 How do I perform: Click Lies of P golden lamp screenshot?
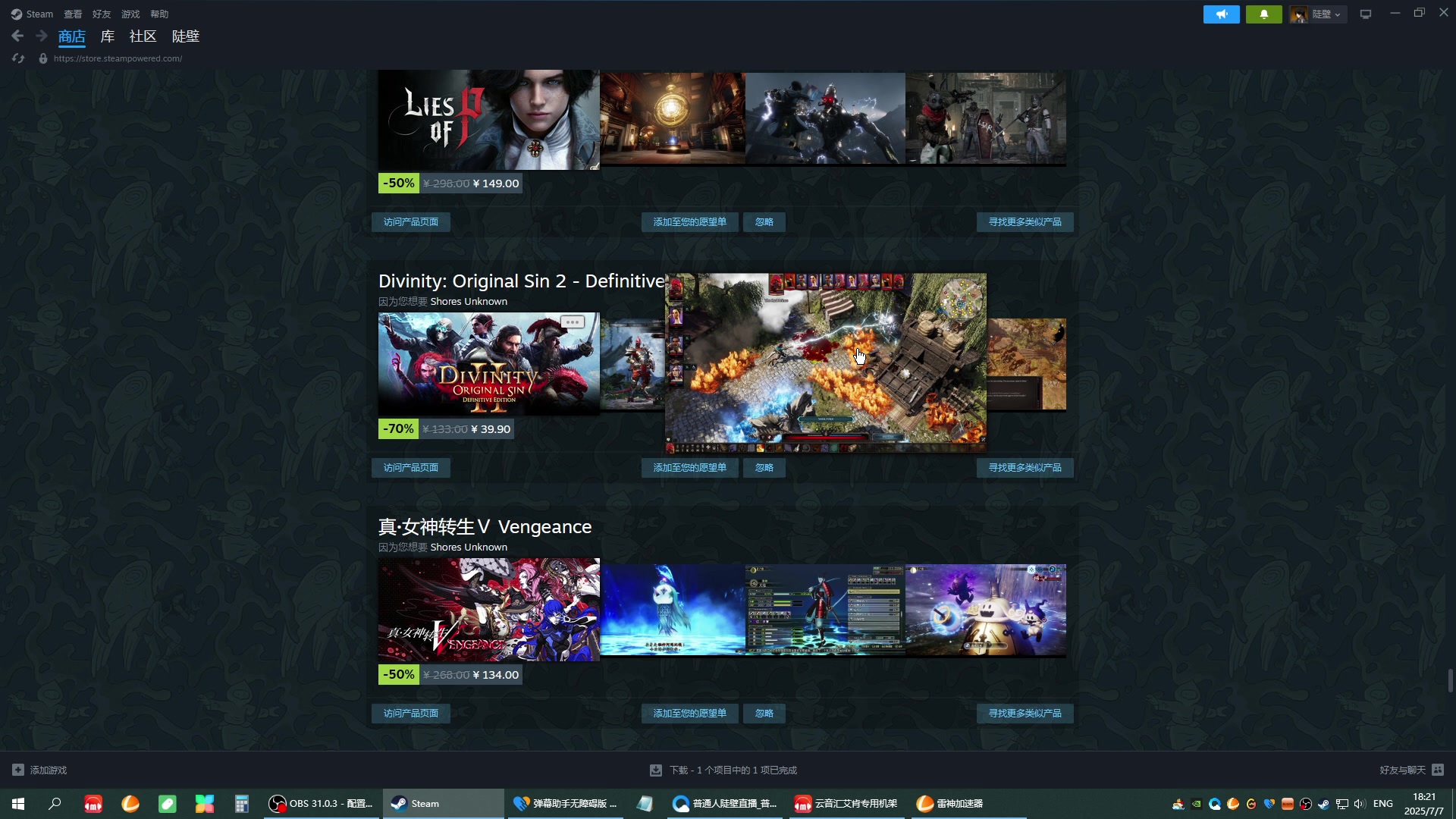click(x=673, y=118)
